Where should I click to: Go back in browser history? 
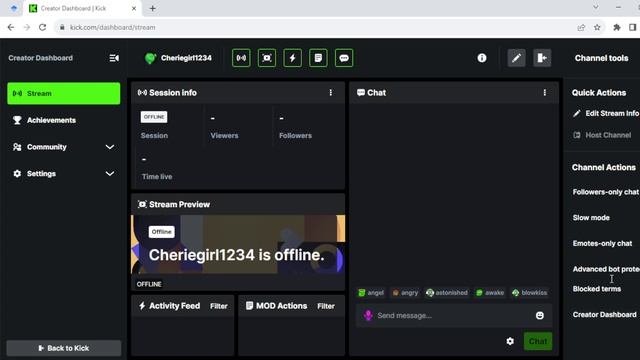pyautogui.click(x=11, y=27)
